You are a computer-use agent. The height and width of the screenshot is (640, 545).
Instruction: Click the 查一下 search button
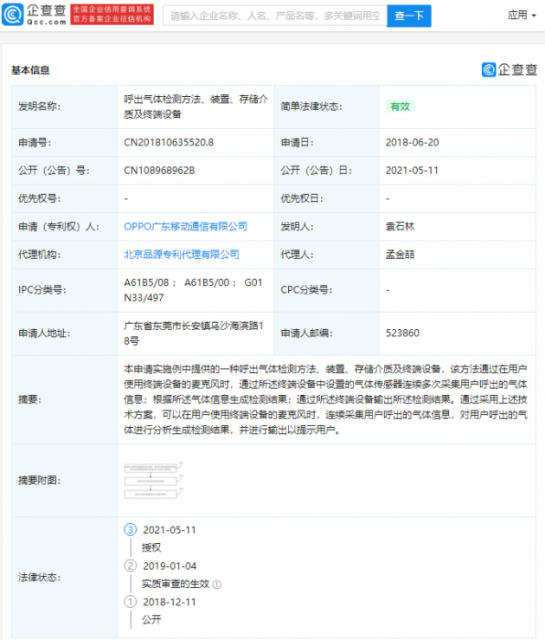(409, 16)
